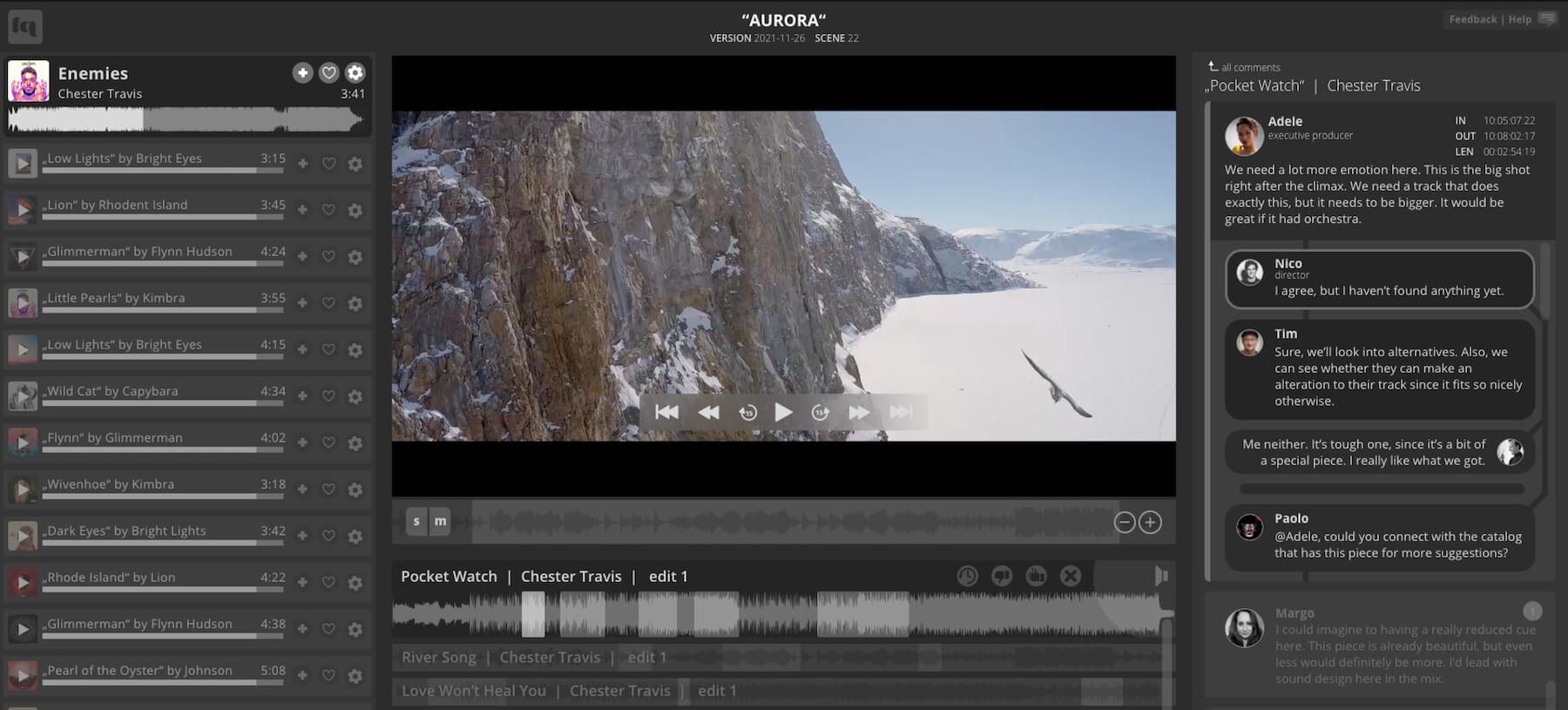Open version history for Pocket Watch
Viewport: 1568px width, 710px height.
[x=967, y=576]
